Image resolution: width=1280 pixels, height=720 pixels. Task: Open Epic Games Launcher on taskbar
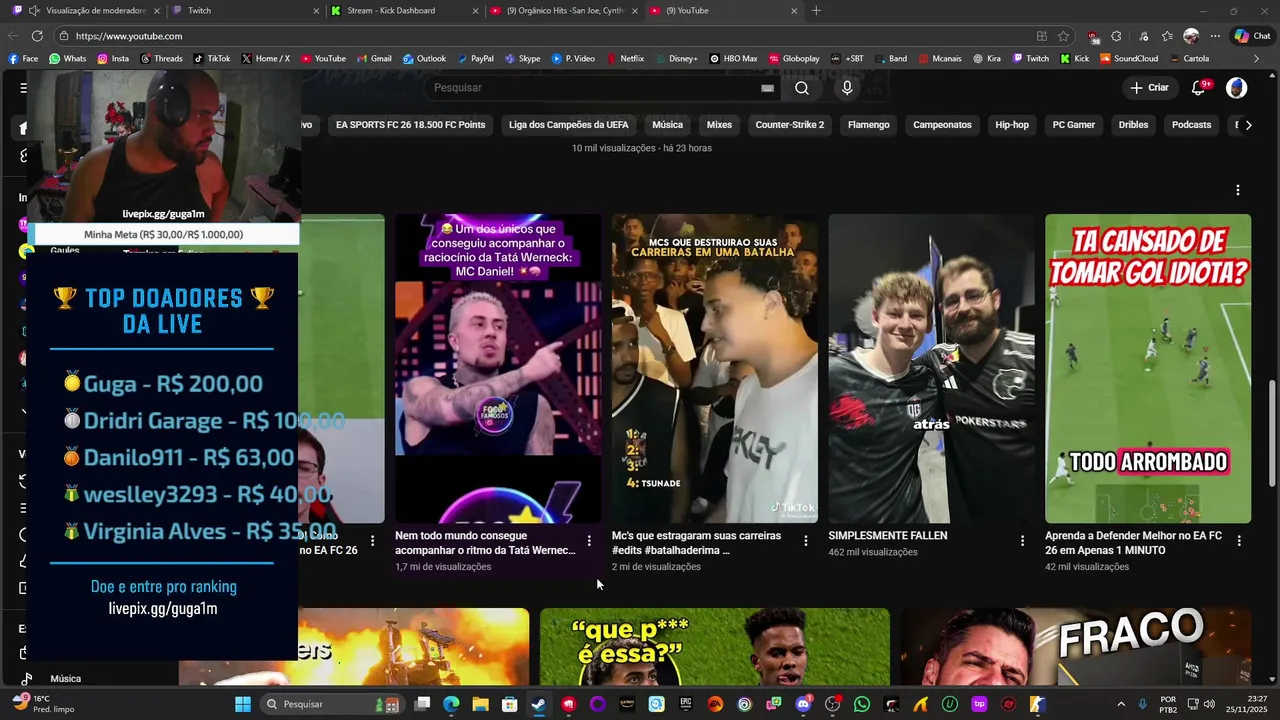pyautogui.click(x=685, y=704)
